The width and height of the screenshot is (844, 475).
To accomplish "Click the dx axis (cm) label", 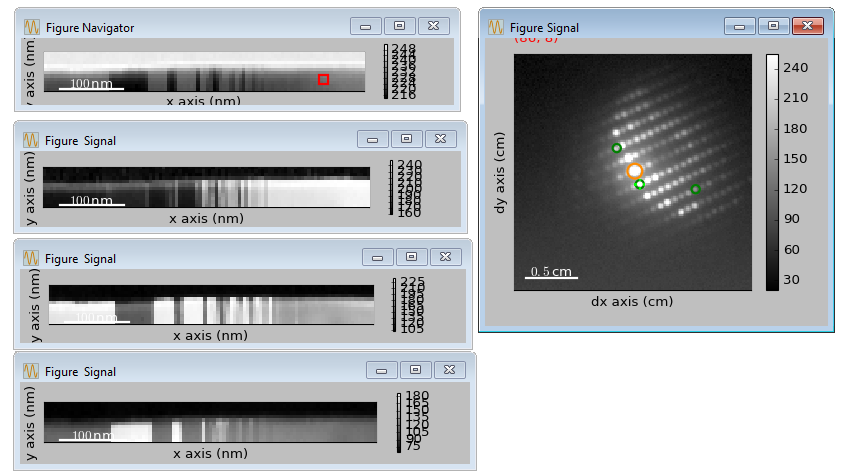I will coord(632,301).
